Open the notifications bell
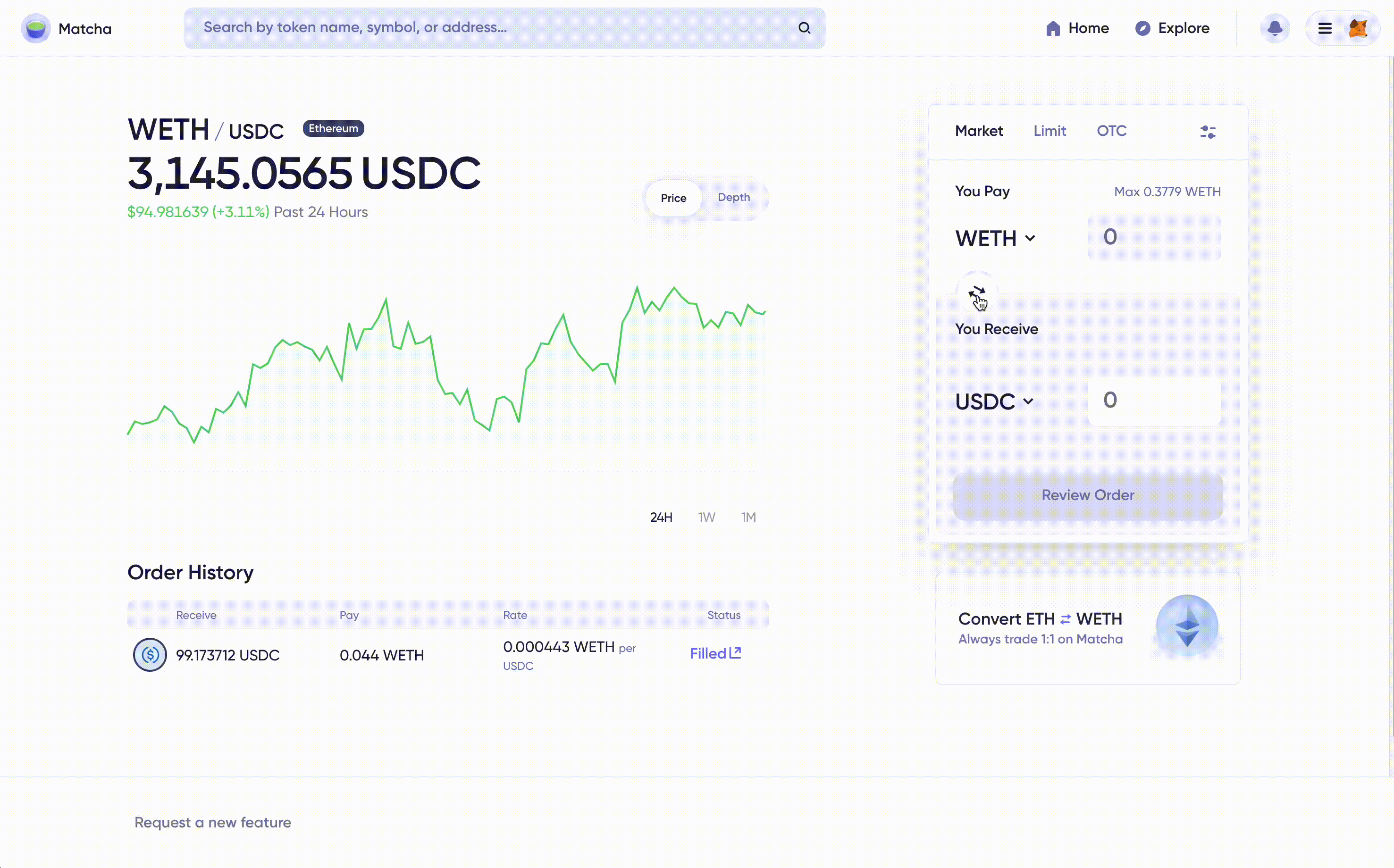Viewport: 1394px width, 868px height. (1275, 28)
